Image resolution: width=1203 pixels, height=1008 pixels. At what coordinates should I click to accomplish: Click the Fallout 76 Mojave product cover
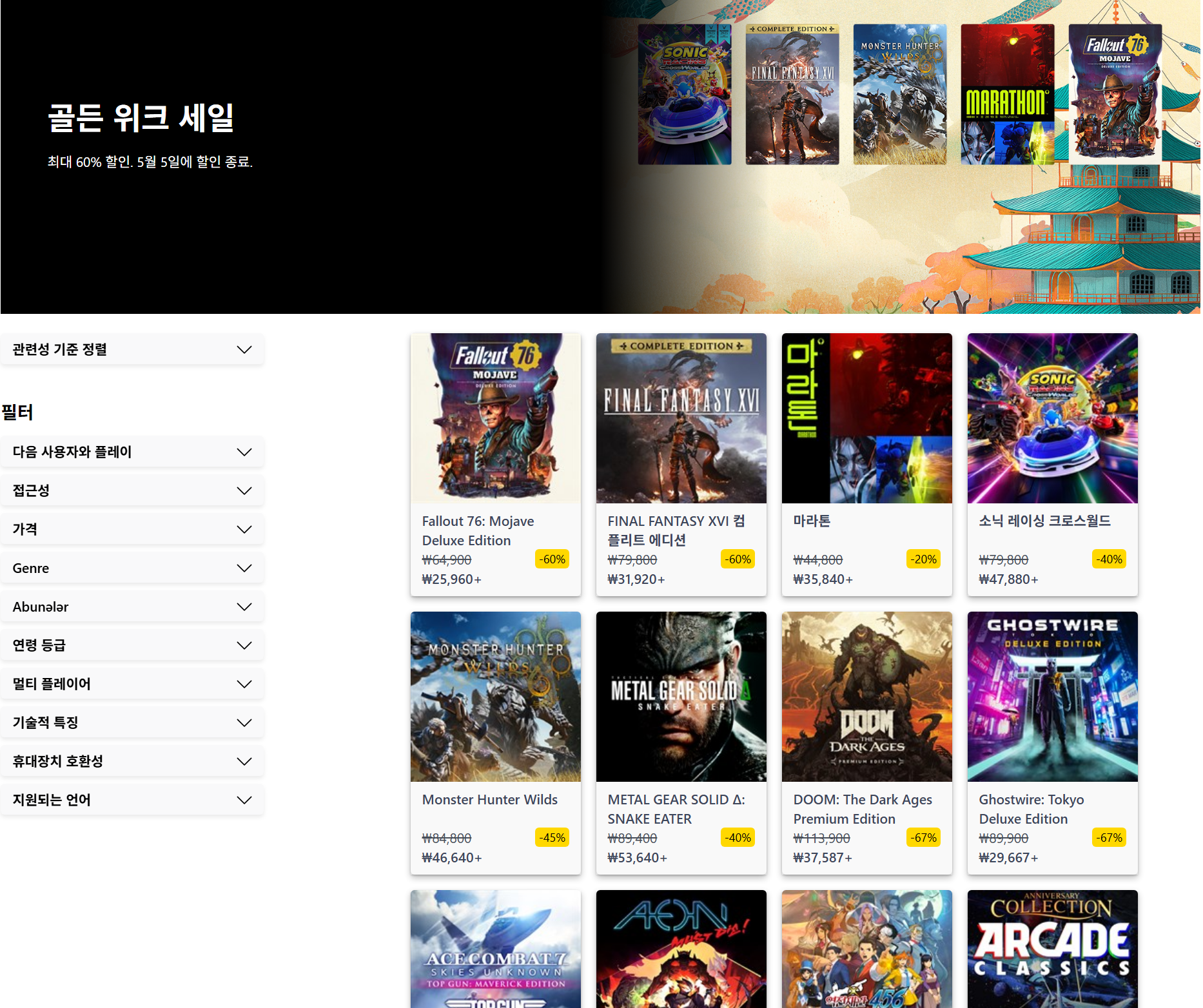coord(495,418)
